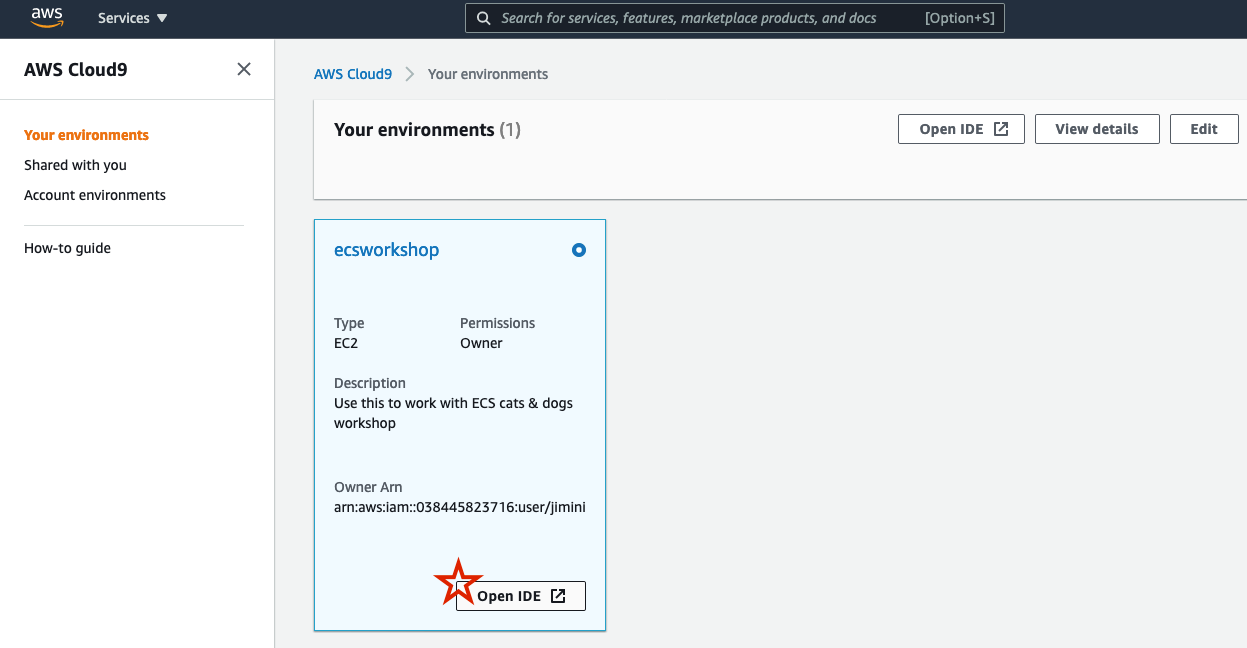Open the How-to guide link
1247x648 pixels.
tap(67, 248)
